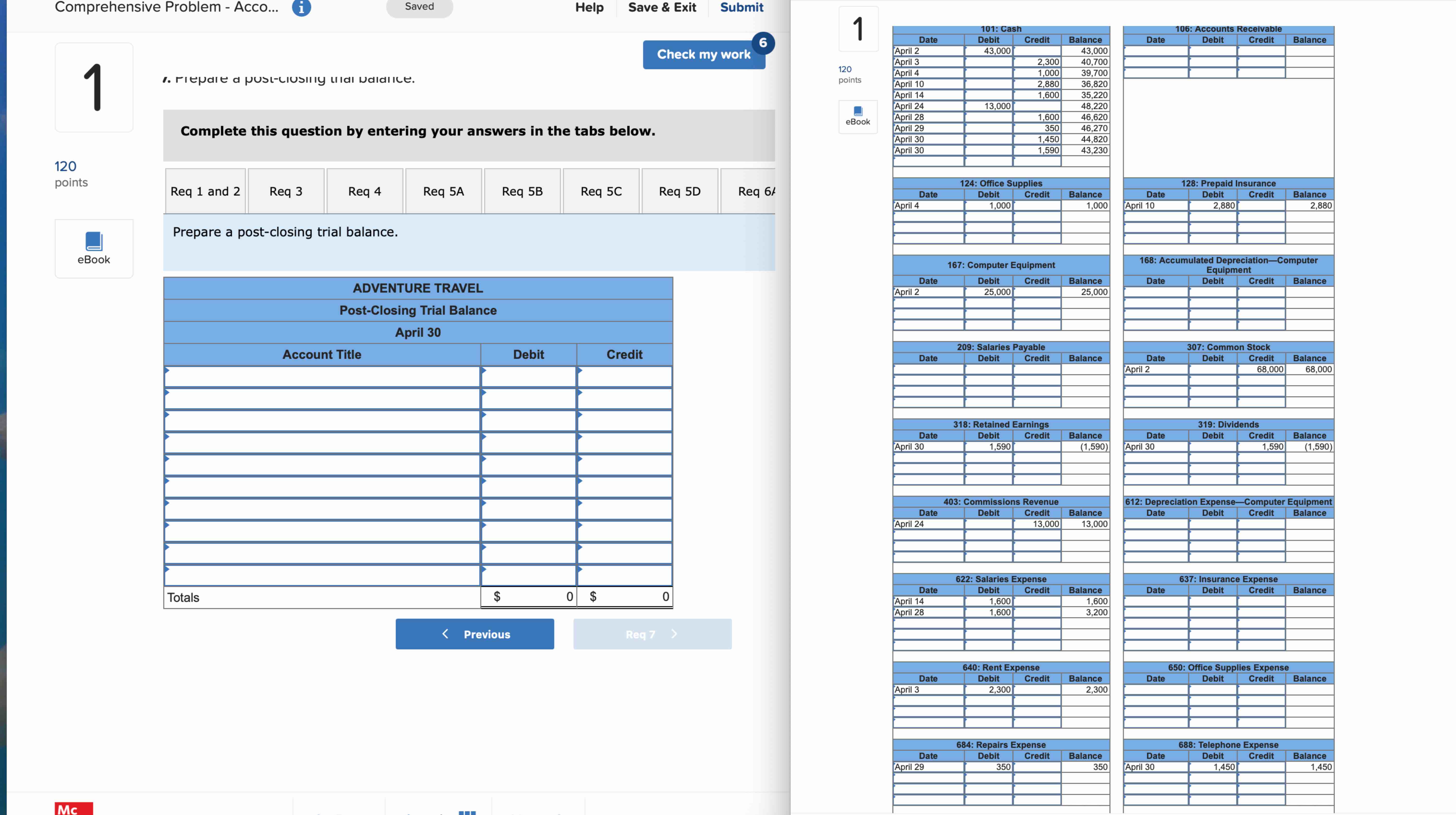The width and height of the screenshot is (1456, 815).
Task: Open the Req 1 and 2 tab
Action: (x=205, y=191)
